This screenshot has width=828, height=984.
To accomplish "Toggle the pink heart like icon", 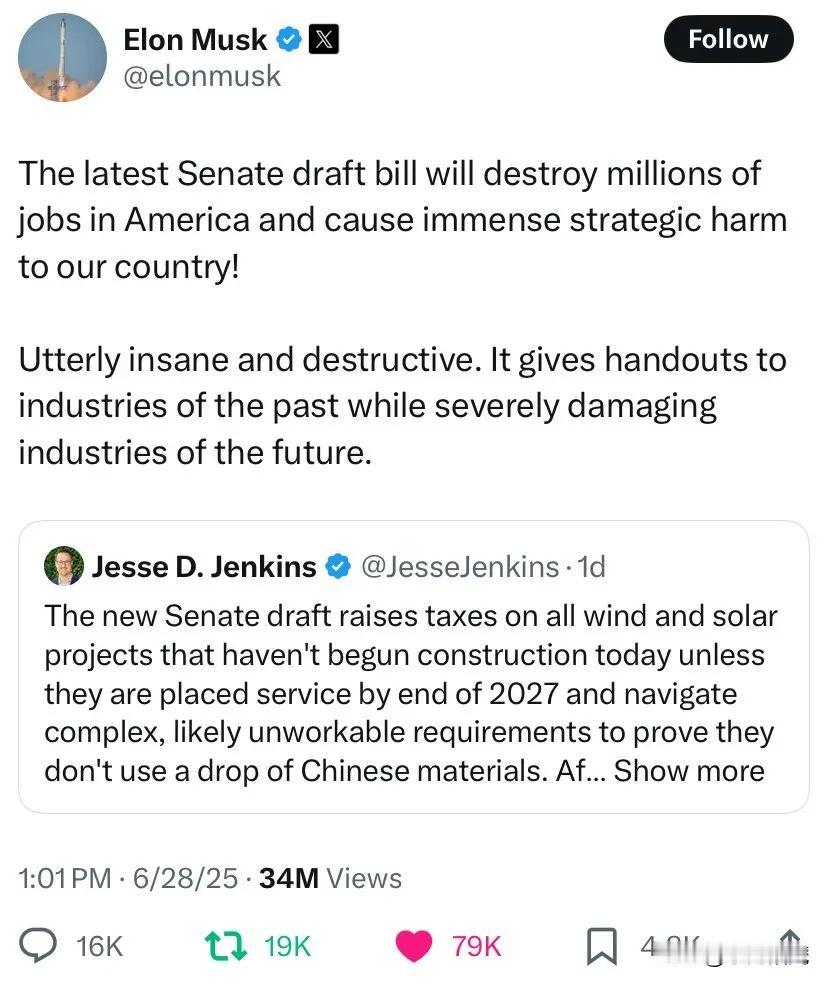I will [x=414, y=946].
